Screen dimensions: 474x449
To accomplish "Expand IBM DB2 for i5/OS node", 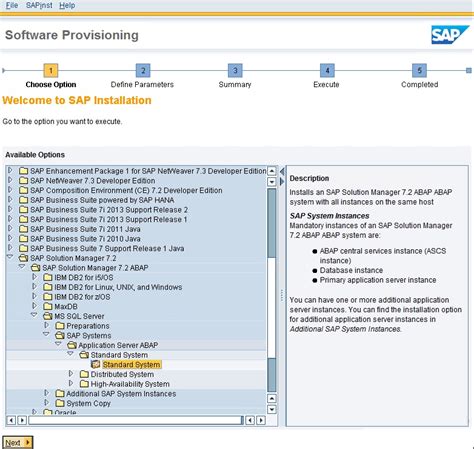I will pos(34,277).
